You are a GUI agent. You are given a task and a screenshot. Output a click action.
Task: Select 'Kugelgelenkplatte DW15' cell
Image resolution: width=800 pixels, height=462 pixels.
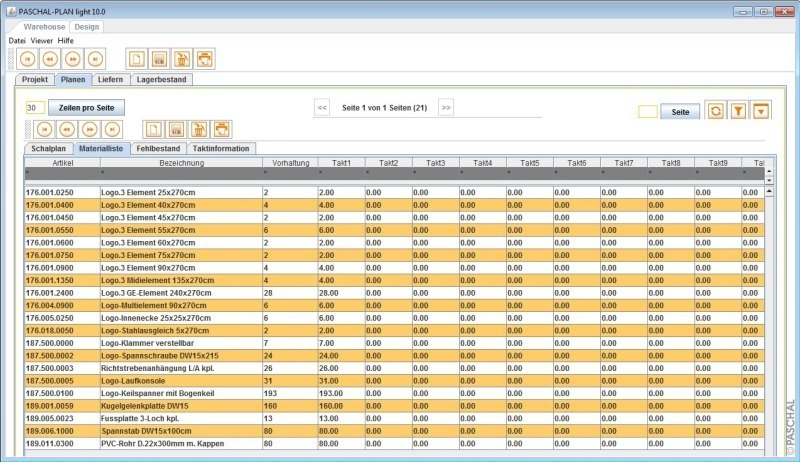182,406
